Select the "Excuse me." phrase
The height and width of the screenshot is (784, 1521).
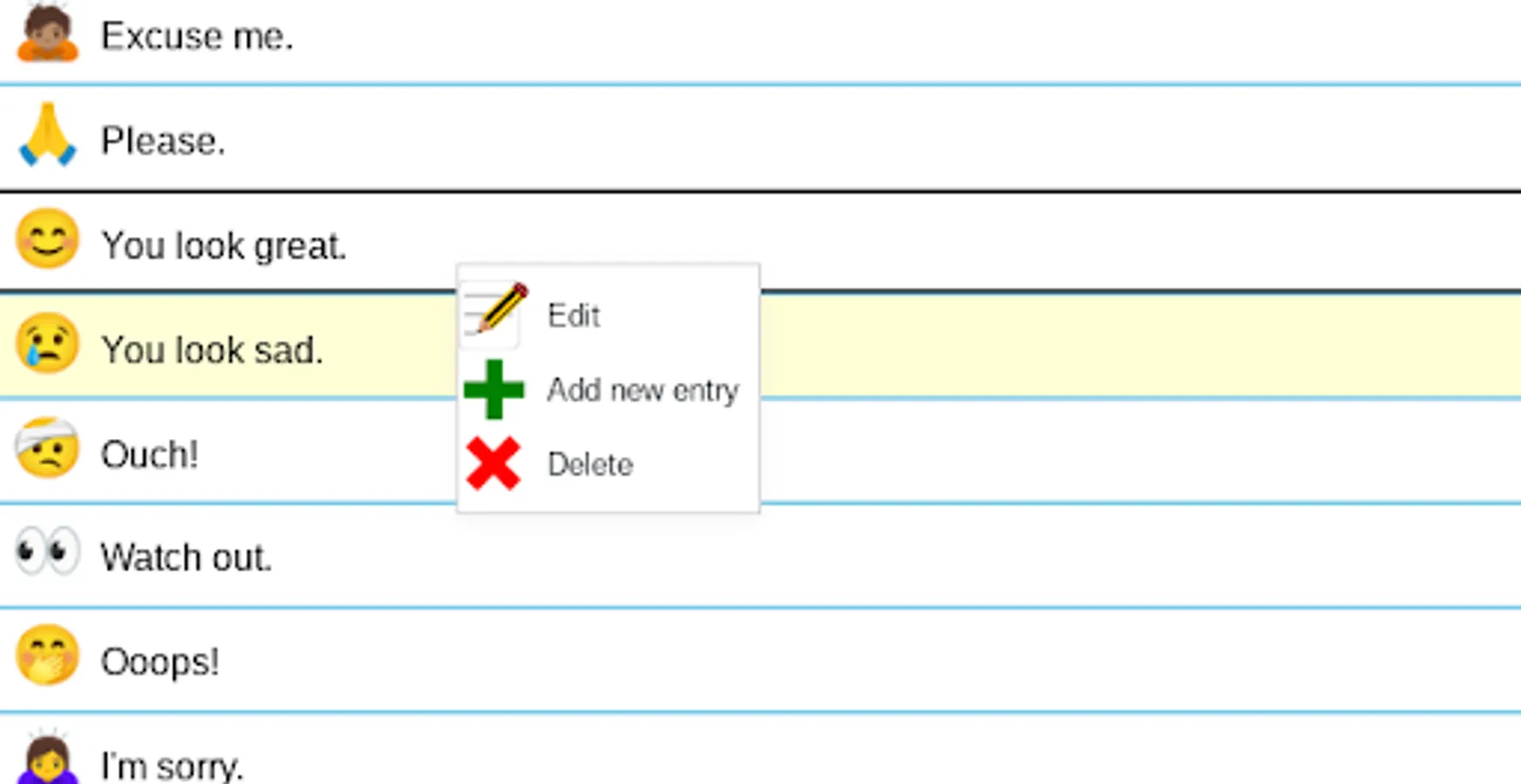(197, 37)
